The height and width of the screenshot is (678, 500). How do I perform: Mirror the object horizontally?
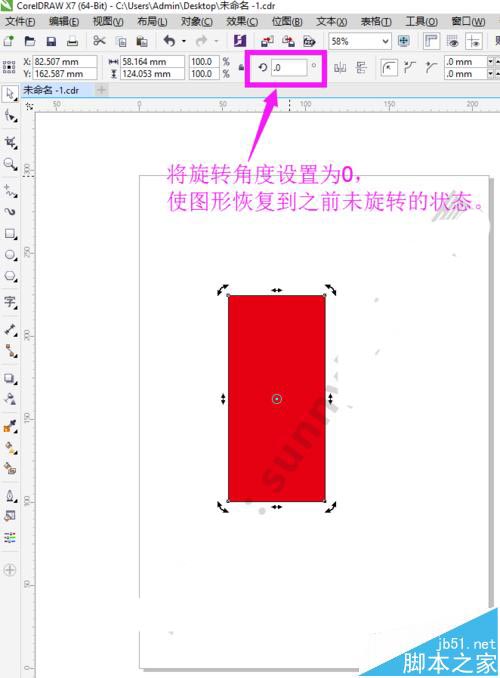pos(340,67)
